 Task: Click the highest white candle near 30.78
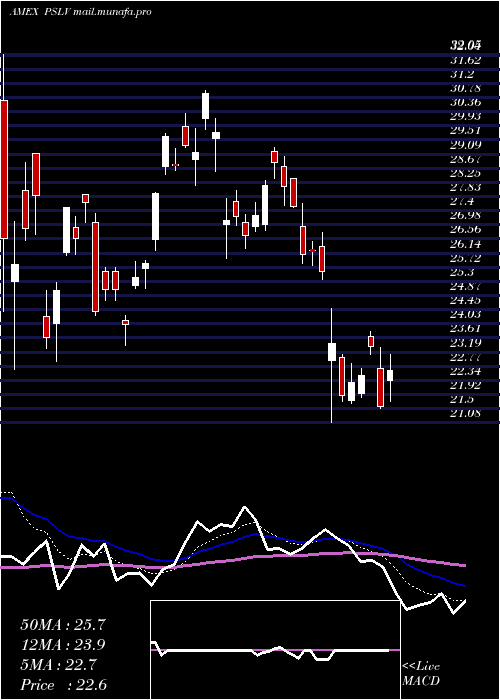pos(205,106)
